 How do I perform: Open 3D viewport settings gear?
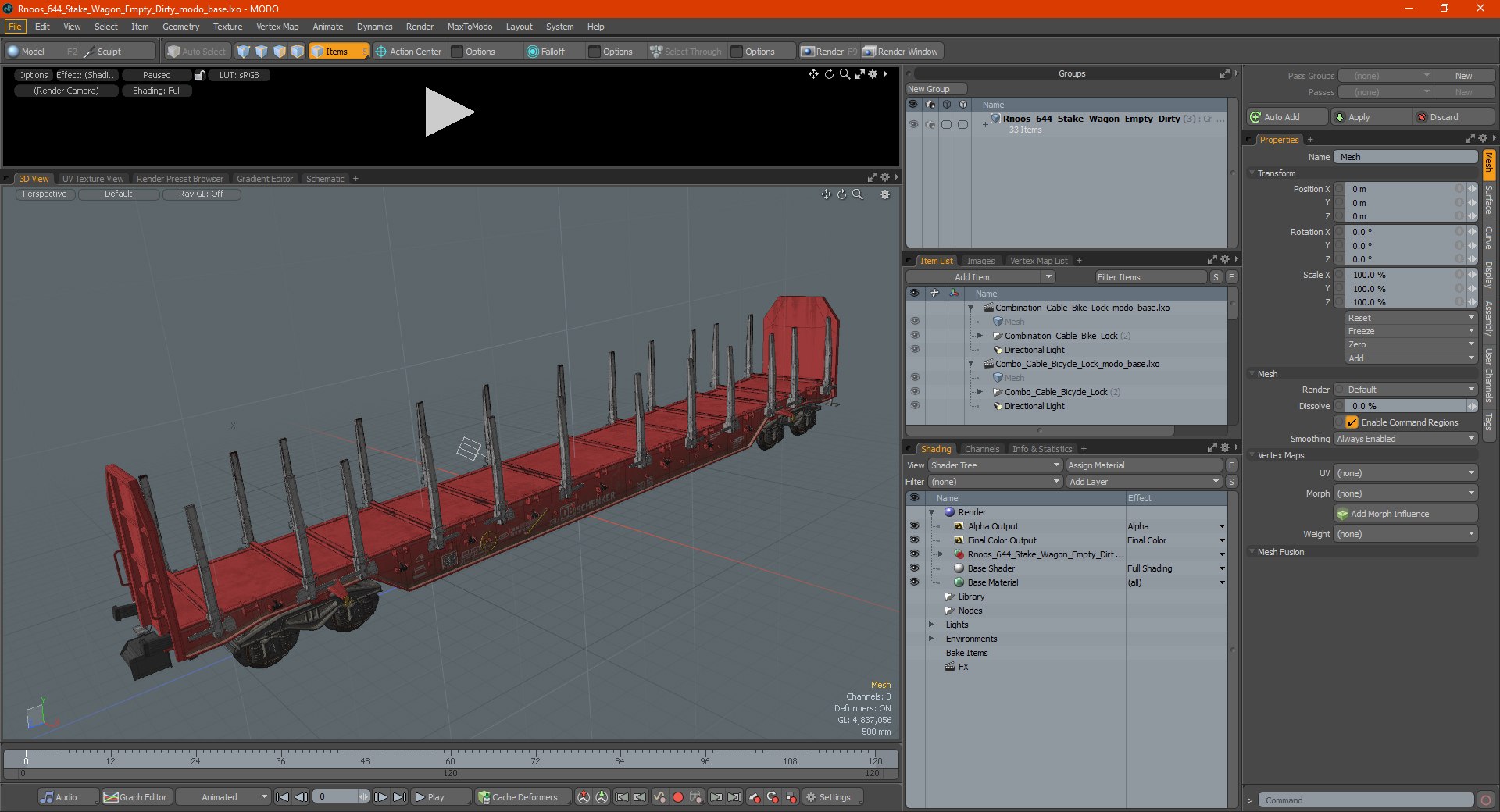885,194
